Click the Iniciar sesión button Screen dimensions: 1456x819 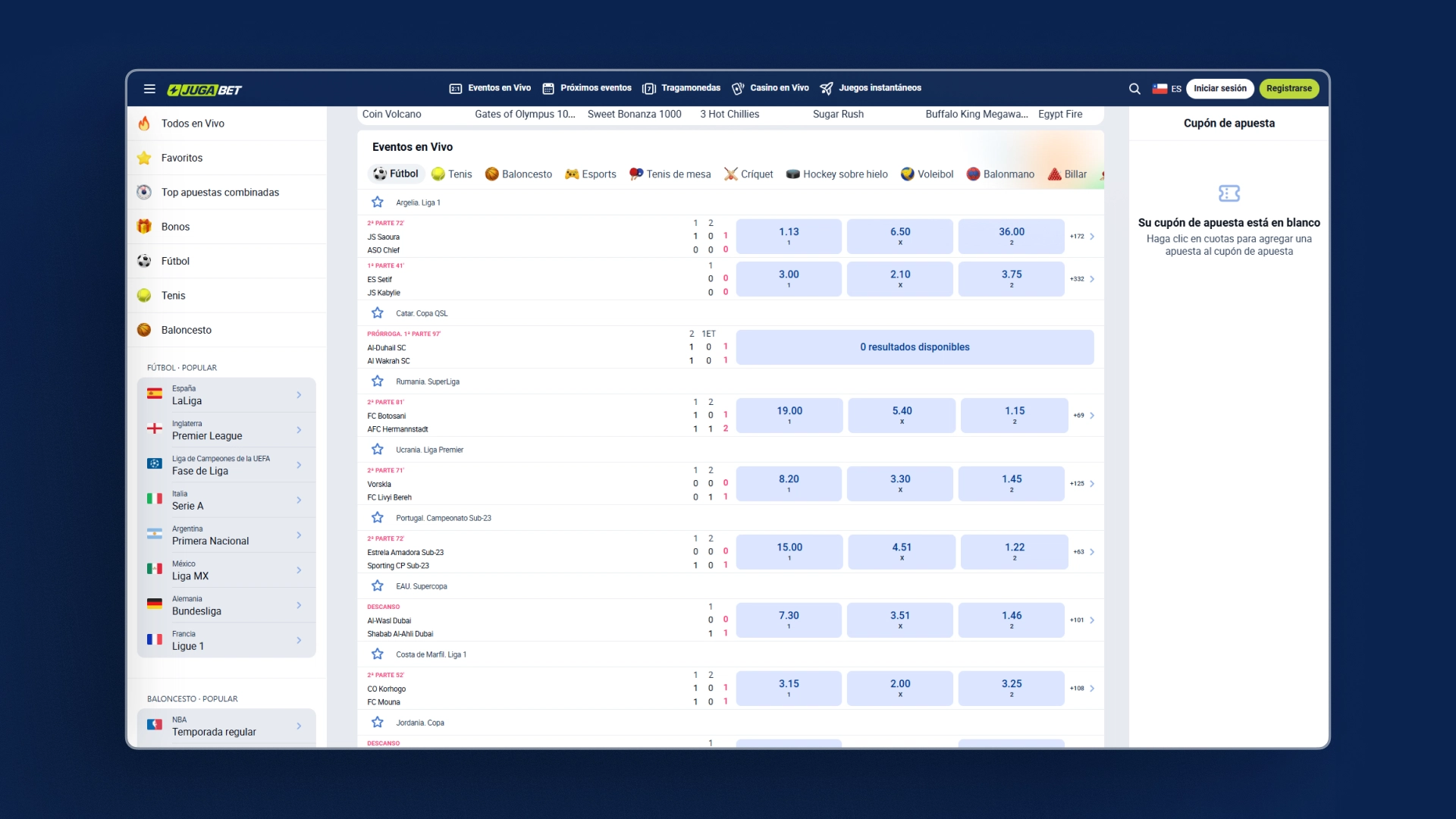[1219, 89]
